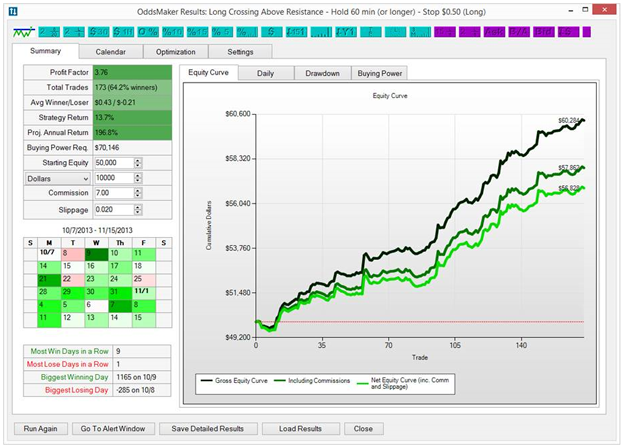The height and width of the screenshot is (448, 625).
Task: Select the white day 6 Wednesday cell
Action: [96, 307]
